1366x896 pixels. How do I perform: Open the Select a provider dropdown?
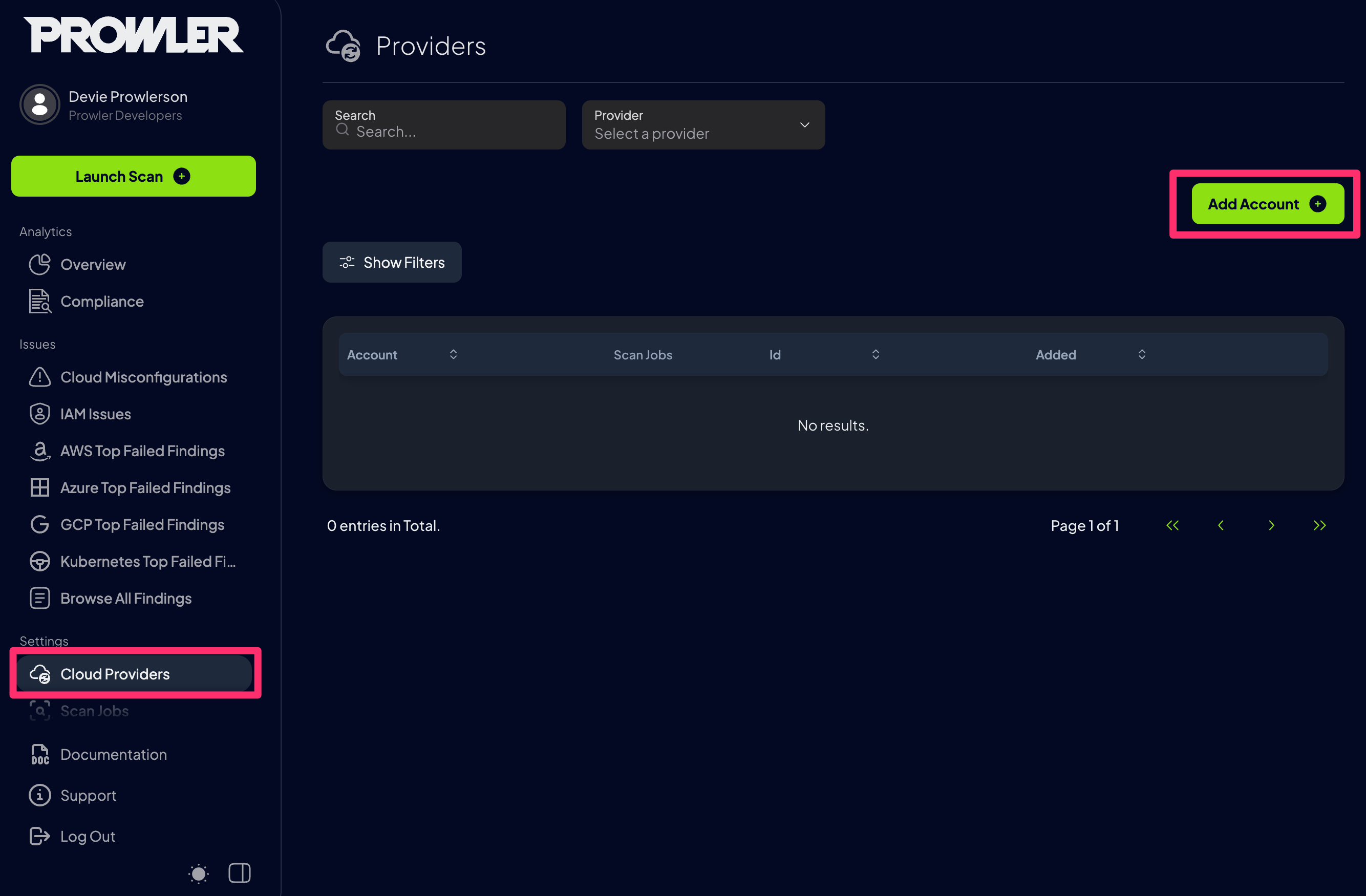click(x=703, y=124)
